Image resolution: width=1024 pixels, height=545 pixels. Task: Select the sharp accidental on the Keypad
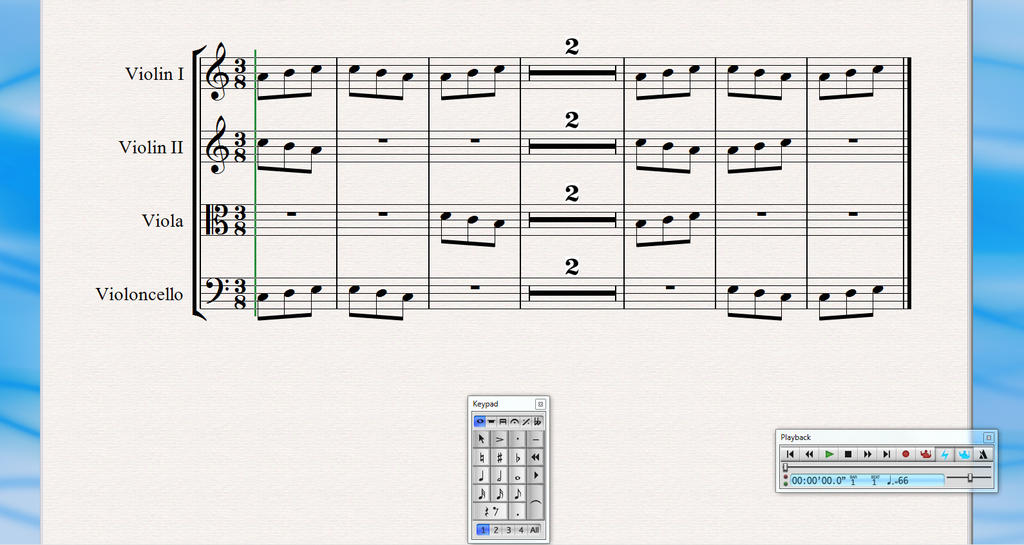pos(500,458)
